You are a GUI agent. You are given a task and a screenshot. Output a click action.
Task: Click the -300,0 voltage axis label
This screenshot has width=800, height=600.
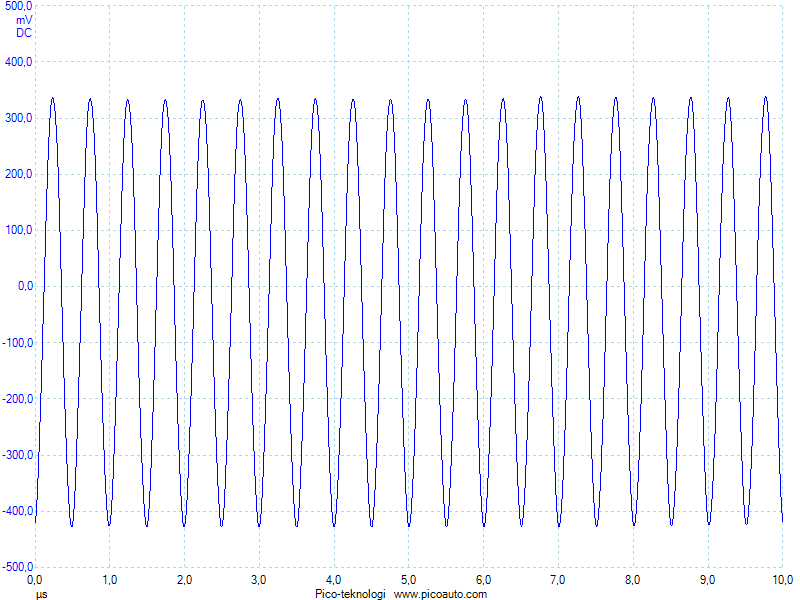tap(17, 455)
